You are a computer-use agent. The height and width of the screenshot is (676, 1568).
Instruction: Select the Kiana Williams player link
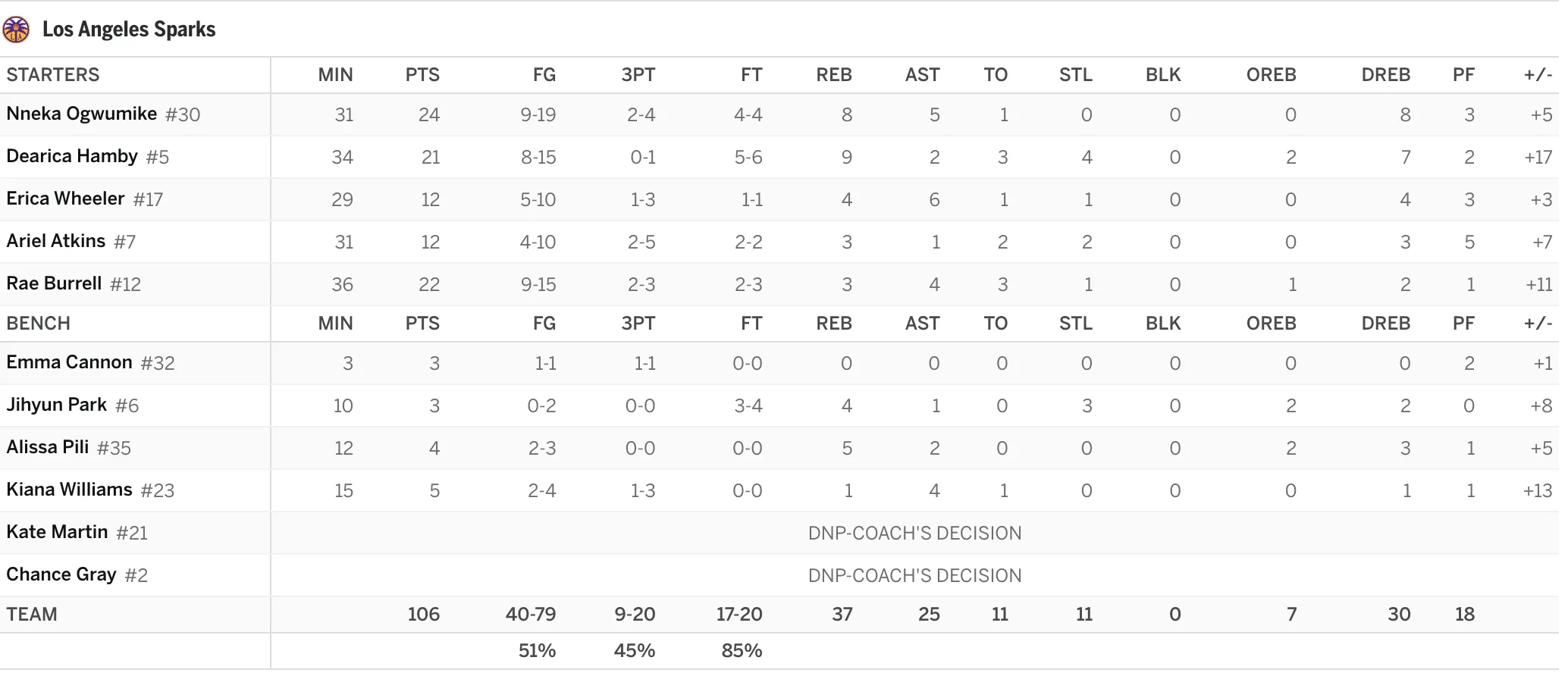(69, 490)
